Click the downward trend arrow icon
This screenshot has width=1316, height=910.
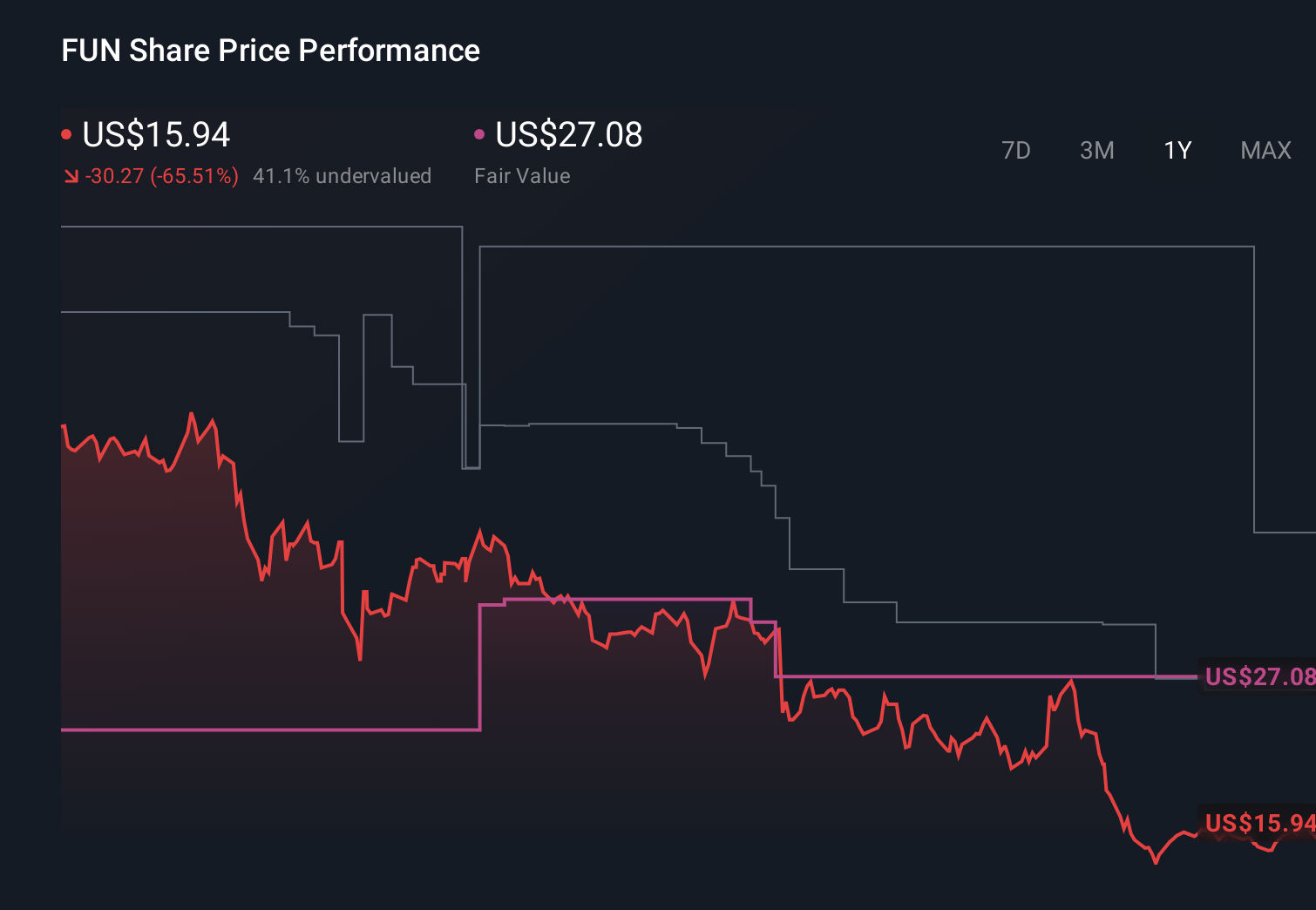point(70,175)
